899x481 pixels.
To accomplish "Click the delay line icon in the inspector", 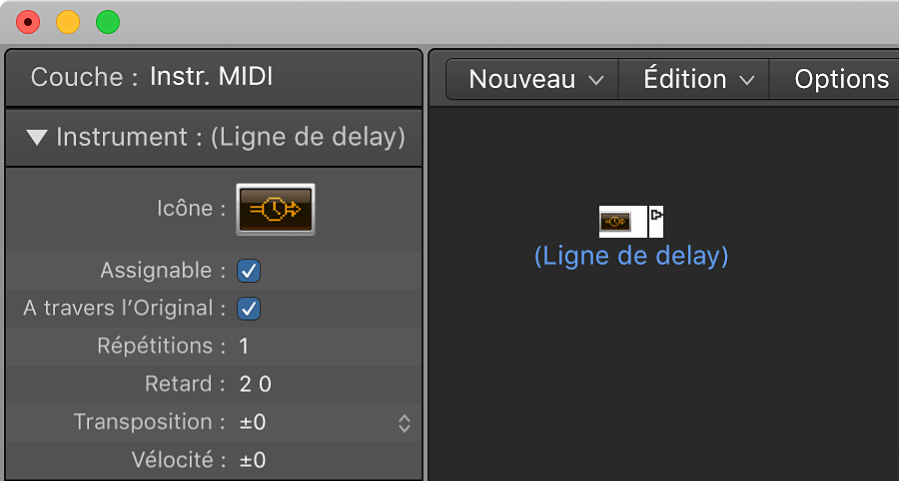I will (275, 209).
